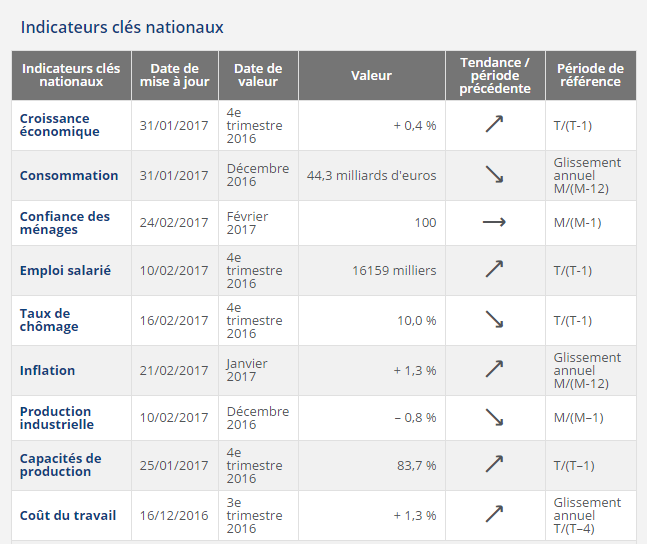Screen dimensions: 647x544
Task: Open the Coût du travail link
Action: click(x=68, y=515)
